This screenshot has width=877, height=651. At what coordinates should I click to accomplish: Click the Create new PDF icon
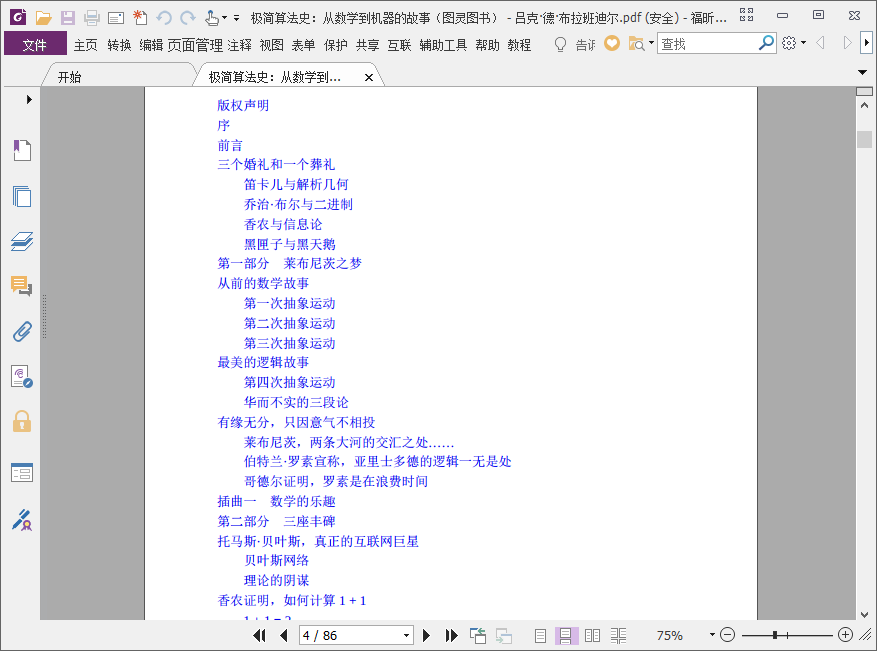[140, 18]
